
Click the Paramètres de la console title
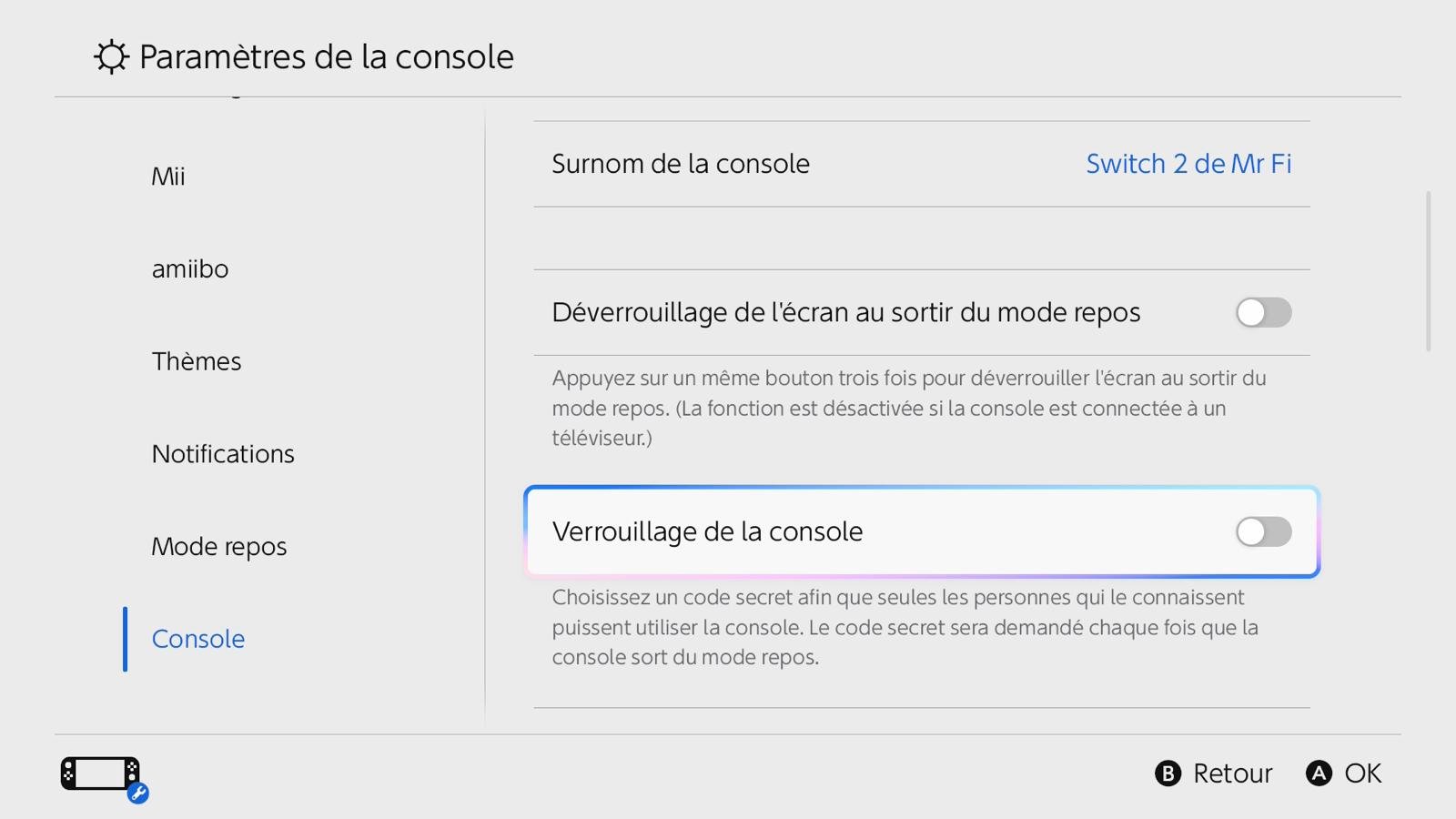tap(327, 56)
